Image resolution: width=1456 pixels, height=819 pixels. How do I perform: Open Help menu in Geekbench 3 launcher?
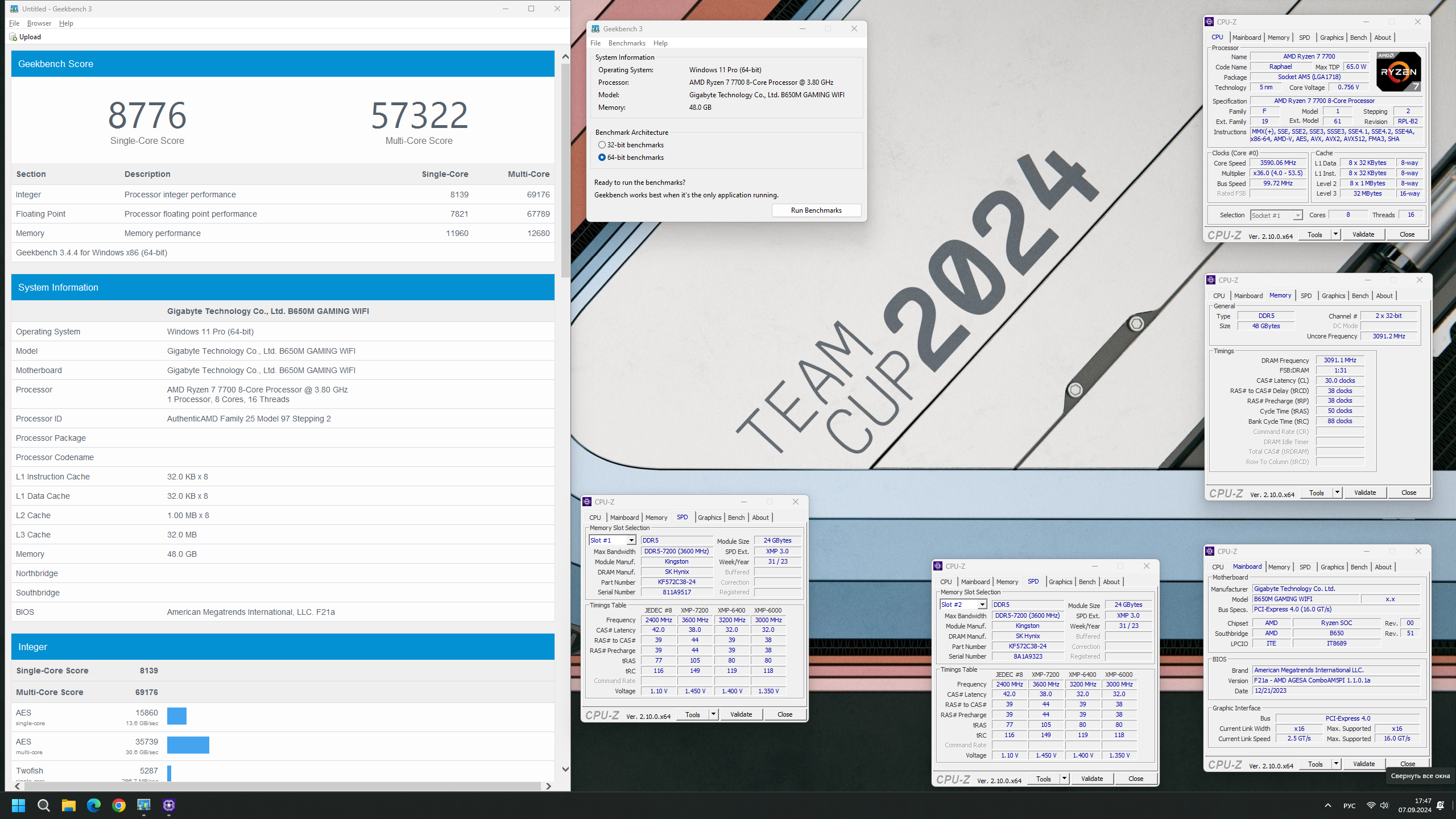click(660, 43)
